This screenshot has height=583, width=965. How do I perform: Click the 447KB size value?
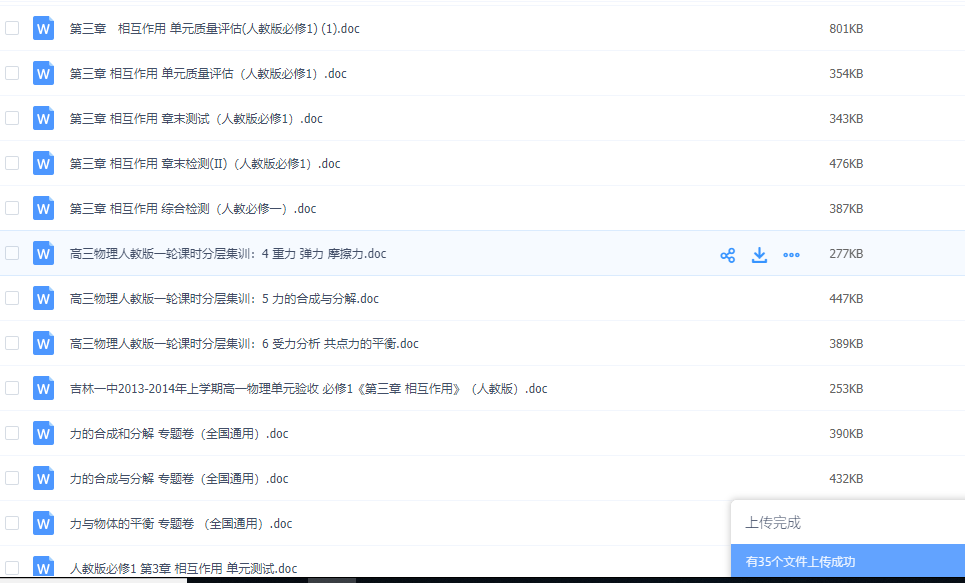(x=846, y=298)
